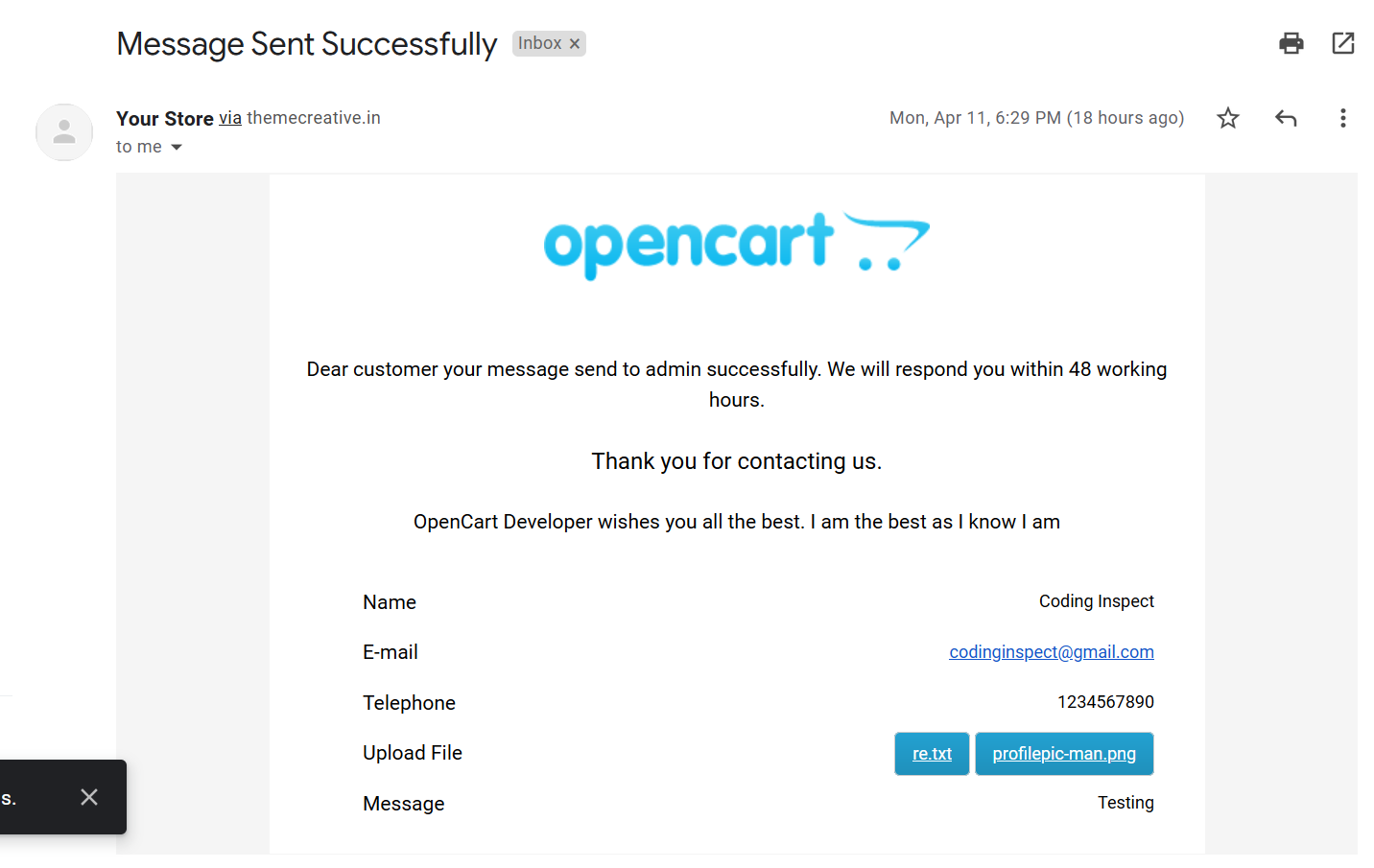Screen dimensions: 1374x868
Task: Click the "Your Store" sender name
Action: (165, 119)
